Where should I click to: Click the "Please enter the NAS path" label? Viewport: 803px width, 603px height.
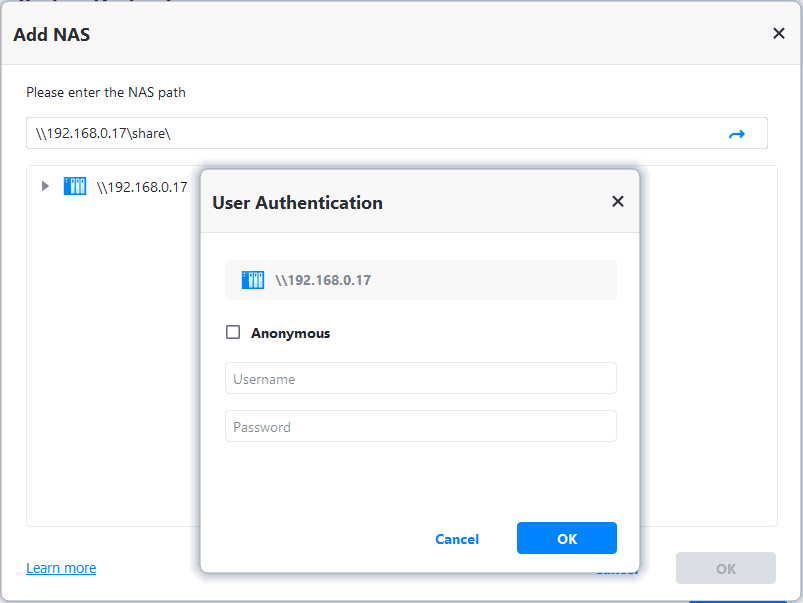point(106,92)
